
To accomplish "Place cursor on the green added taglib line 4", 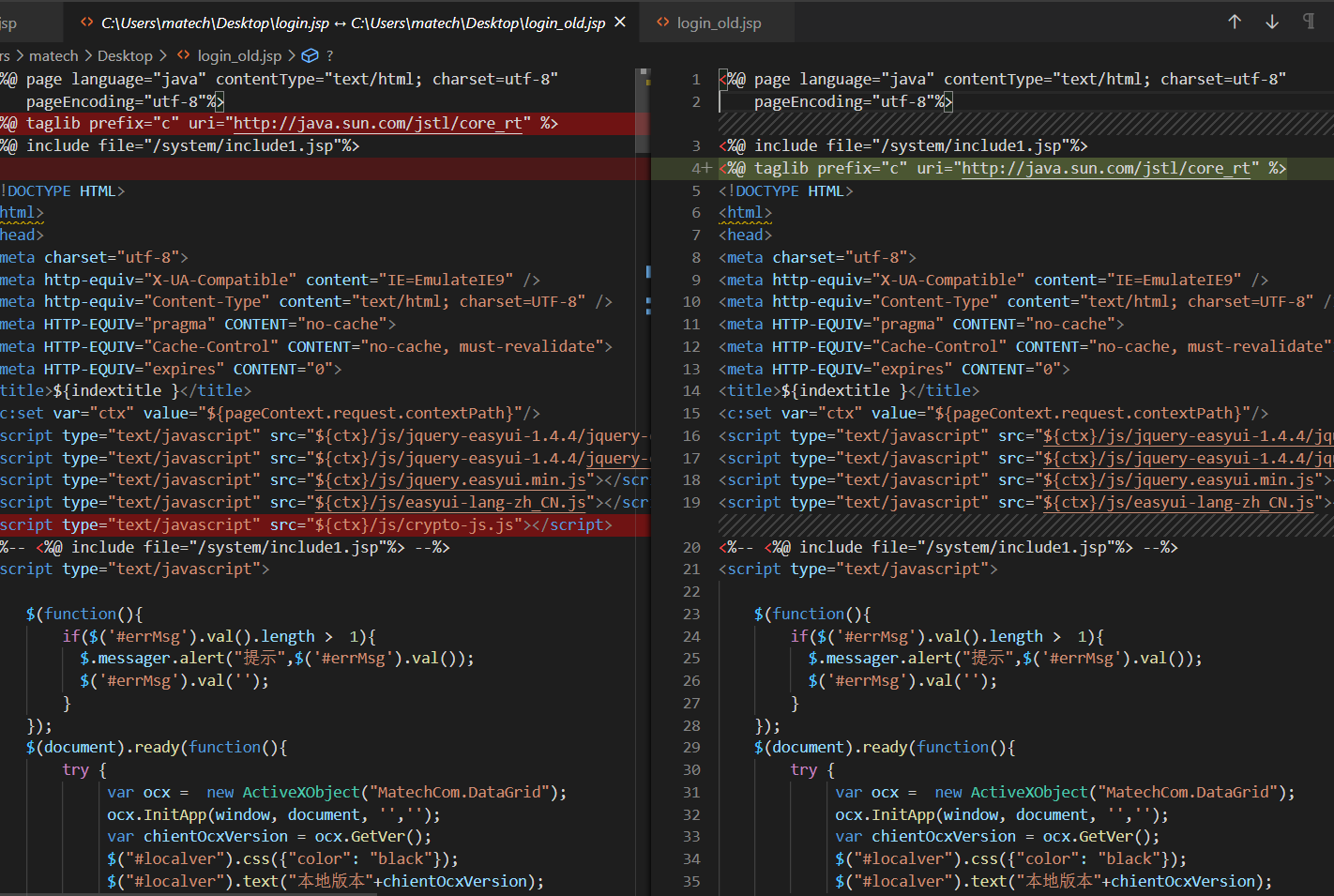I will pos(938,168).
